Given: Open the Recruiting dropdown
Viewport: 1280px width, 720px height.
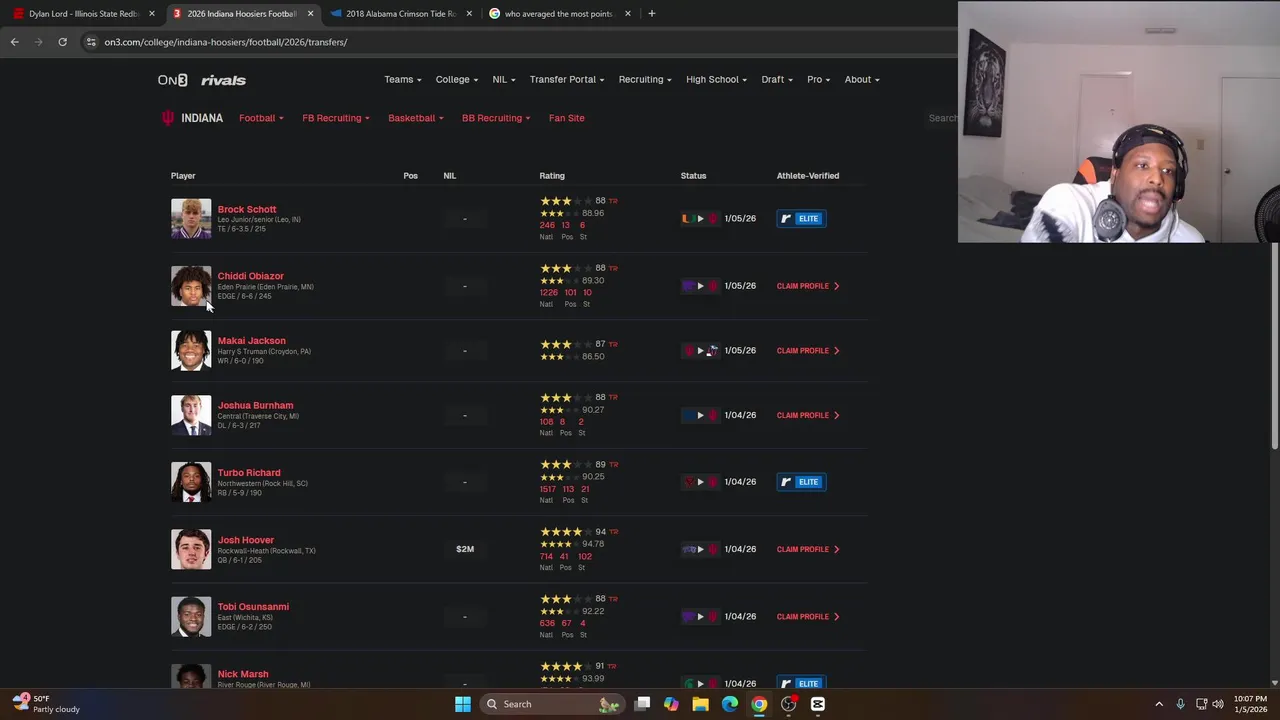Looking at the screenshot, I should click(644, 79).
